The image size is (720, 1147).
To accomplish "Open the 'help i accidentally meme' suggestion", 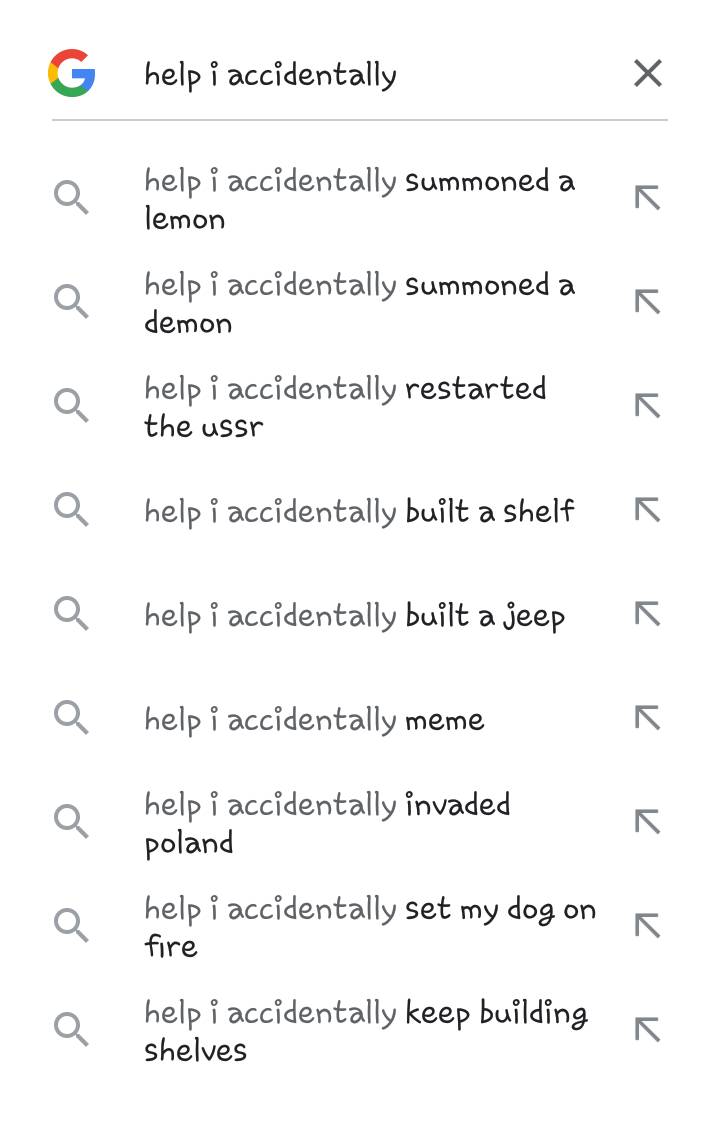I will [314, 719].
